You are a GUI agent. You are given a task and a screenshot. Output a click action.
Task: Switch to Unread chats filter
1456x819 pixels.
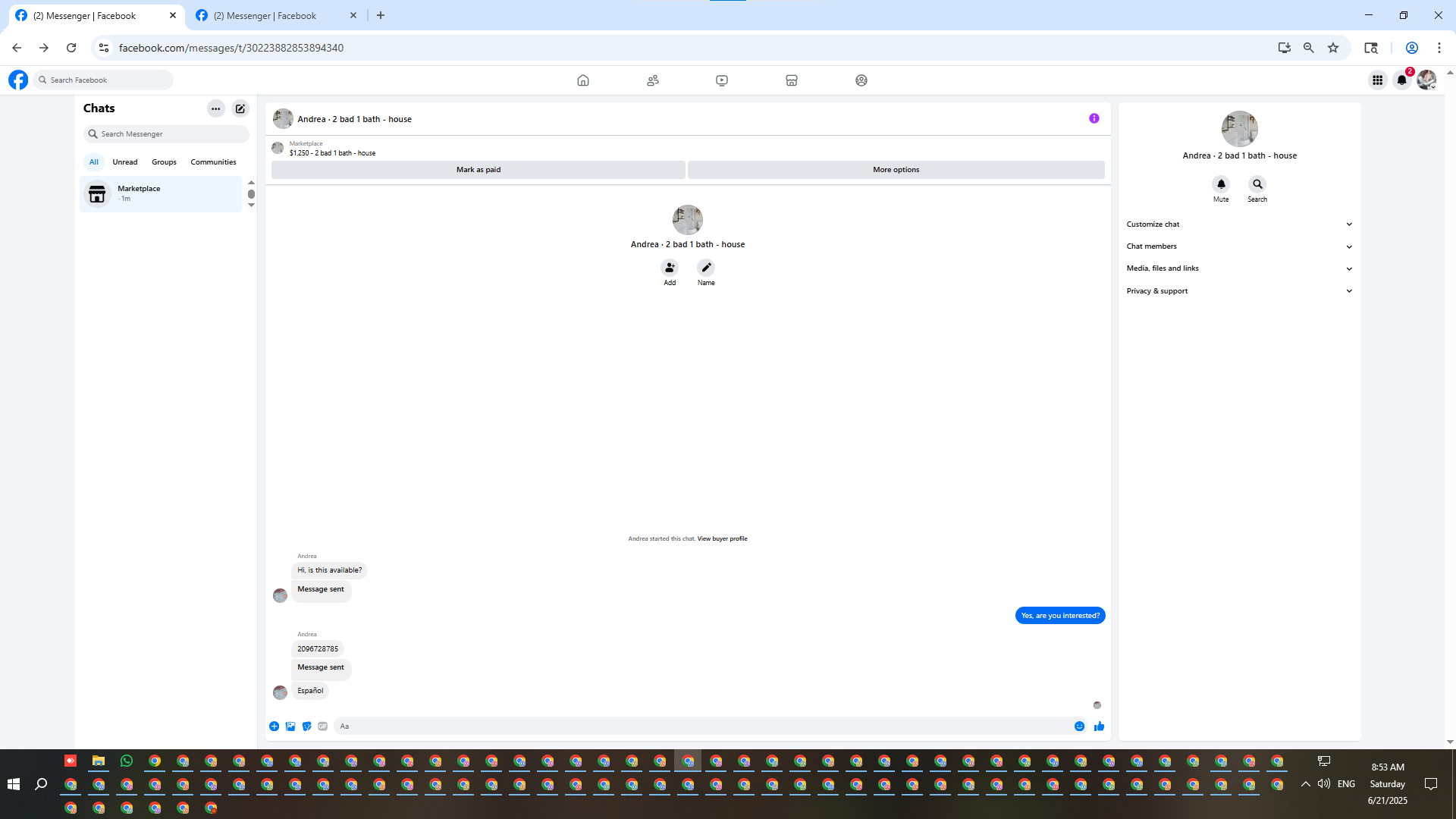coord(125,162)
